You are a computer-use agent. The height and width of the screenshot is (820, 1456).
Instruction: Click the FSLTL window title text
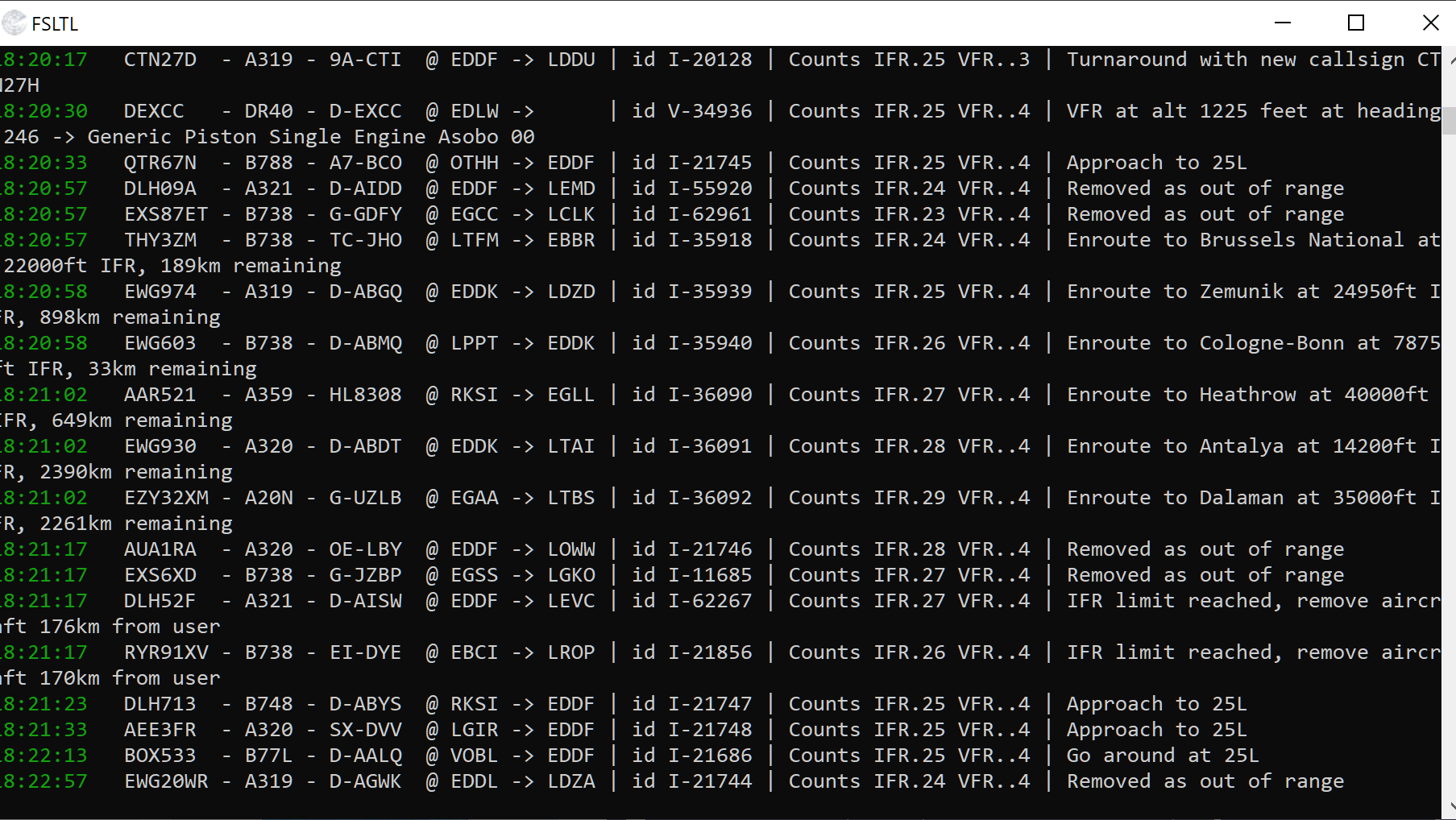pos(55,24)
